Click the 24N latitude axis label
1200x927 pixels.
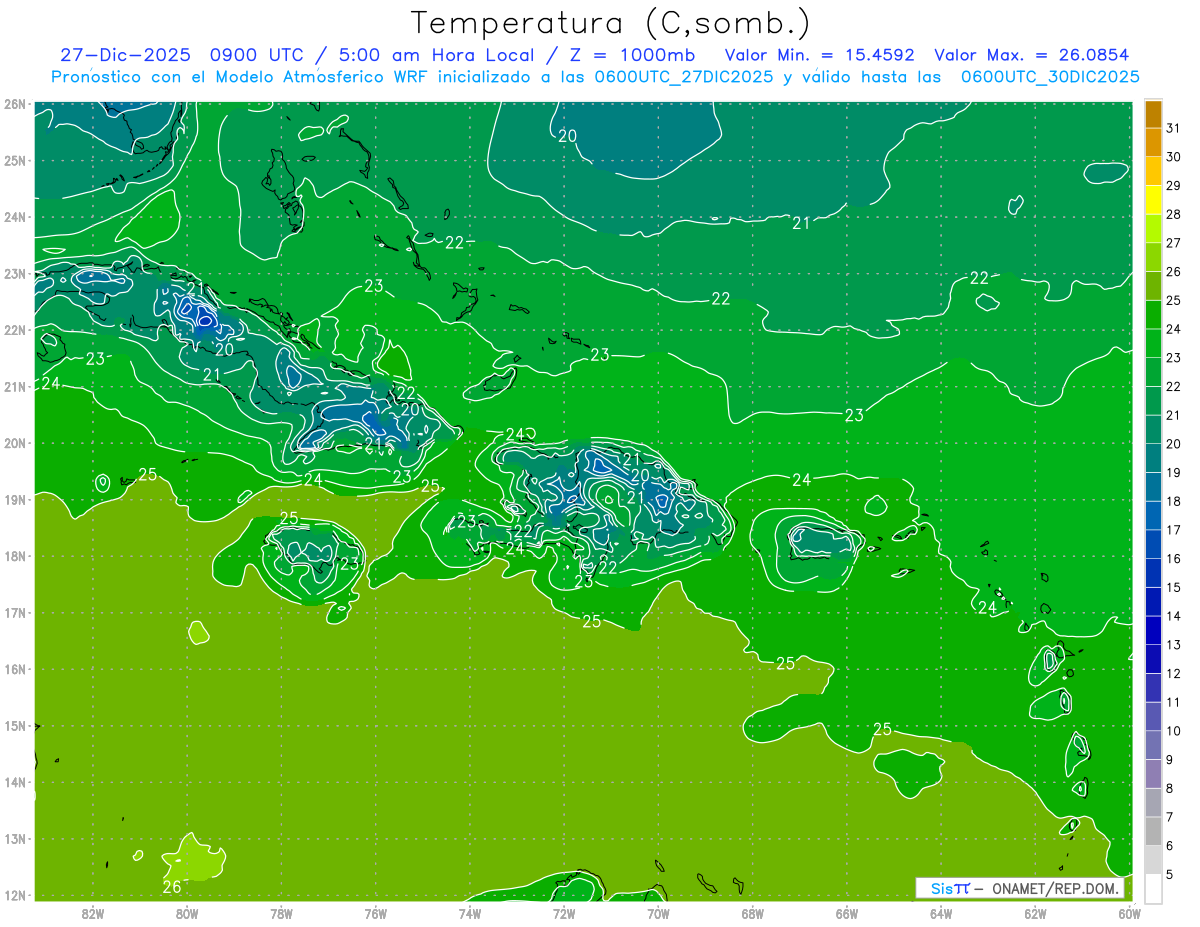point(15,217)
